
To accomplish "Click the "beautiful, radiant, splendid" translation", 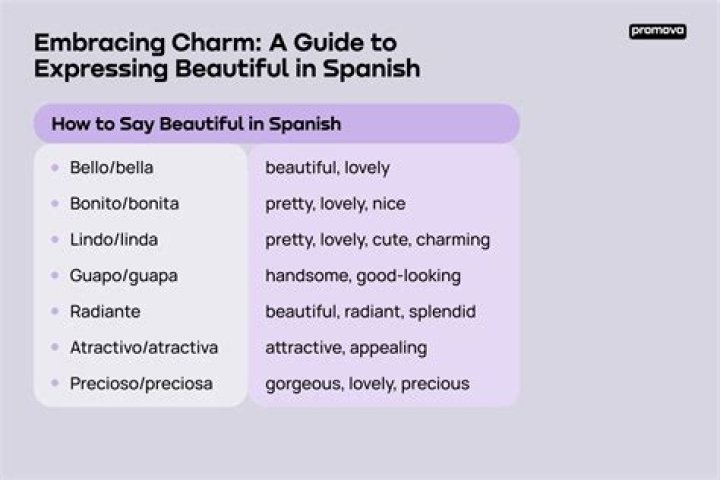I will point(370,312).
